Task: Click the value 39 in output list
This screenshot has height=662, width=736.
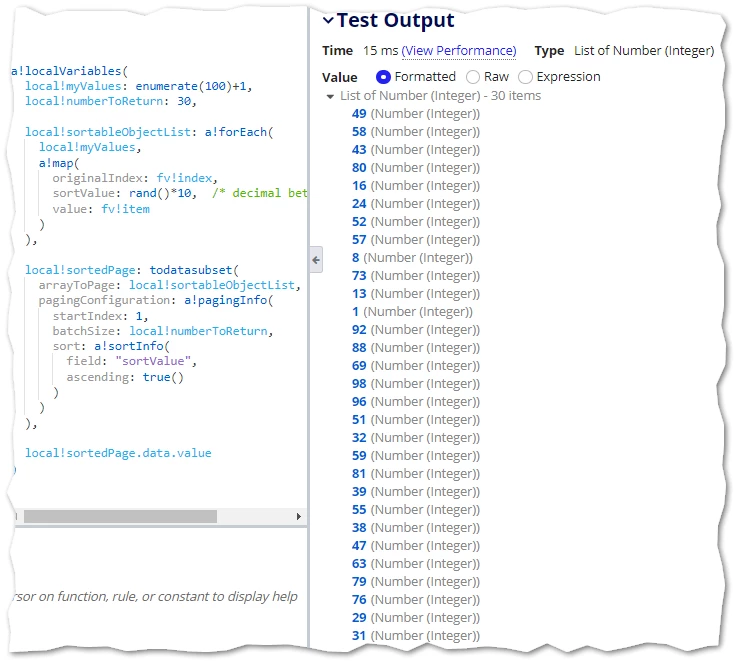Action: pyautogui.click(x=359, y=492)
